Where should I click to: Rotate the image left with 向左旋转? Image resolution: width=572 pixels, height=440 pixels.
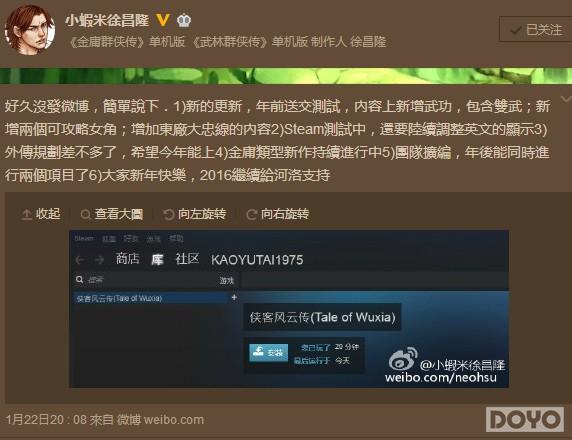coord(194,214)
